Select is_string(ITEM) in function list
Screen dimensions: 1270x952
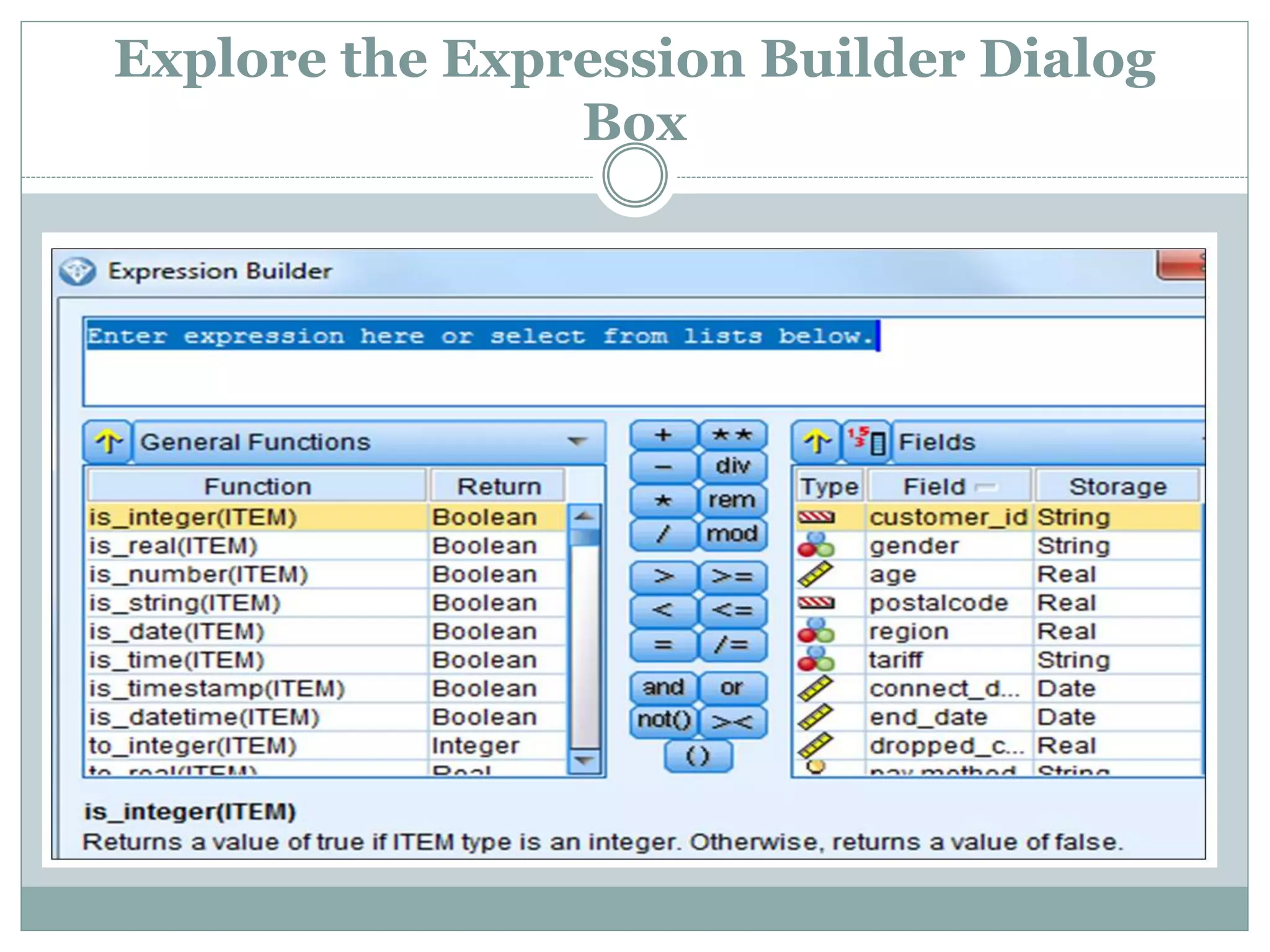(185, 603)
